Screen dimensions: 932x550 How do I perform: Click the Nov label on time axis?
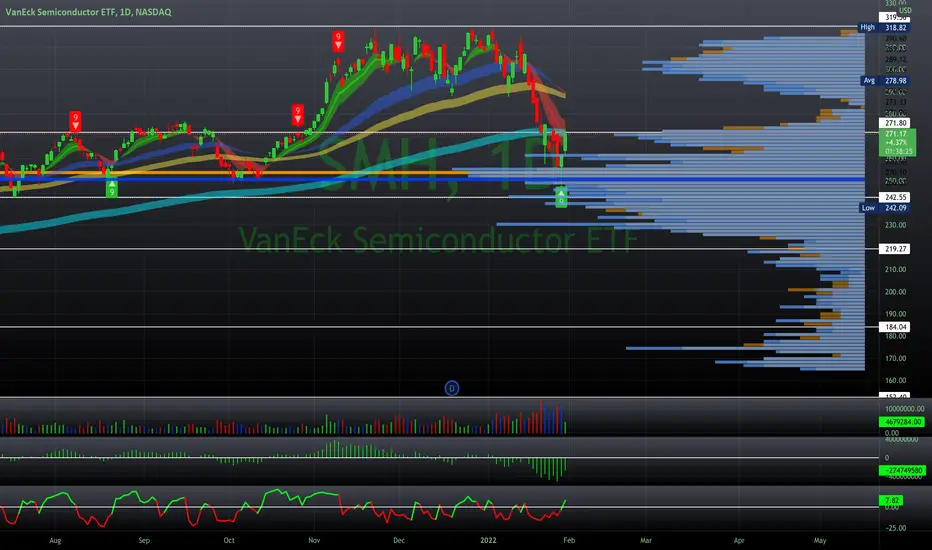[314, 540]
